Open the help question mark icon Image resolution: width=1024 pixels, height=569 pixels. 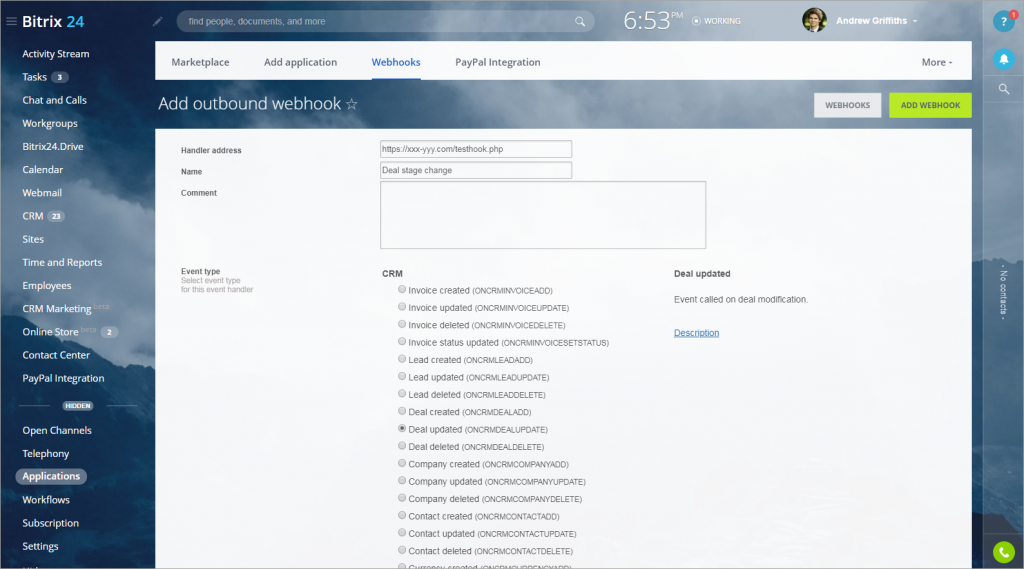tap(1003, 22)
